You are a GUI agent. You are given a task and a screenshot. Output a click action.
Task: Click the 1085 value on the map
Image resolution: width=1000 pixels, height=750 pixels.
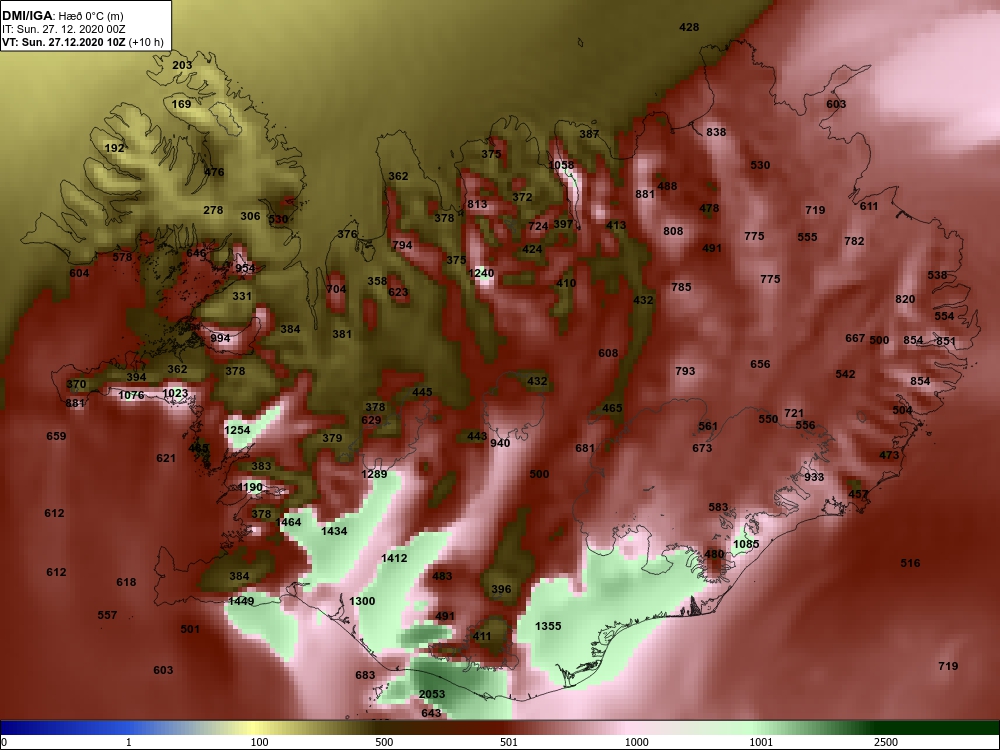click(746, 545)
